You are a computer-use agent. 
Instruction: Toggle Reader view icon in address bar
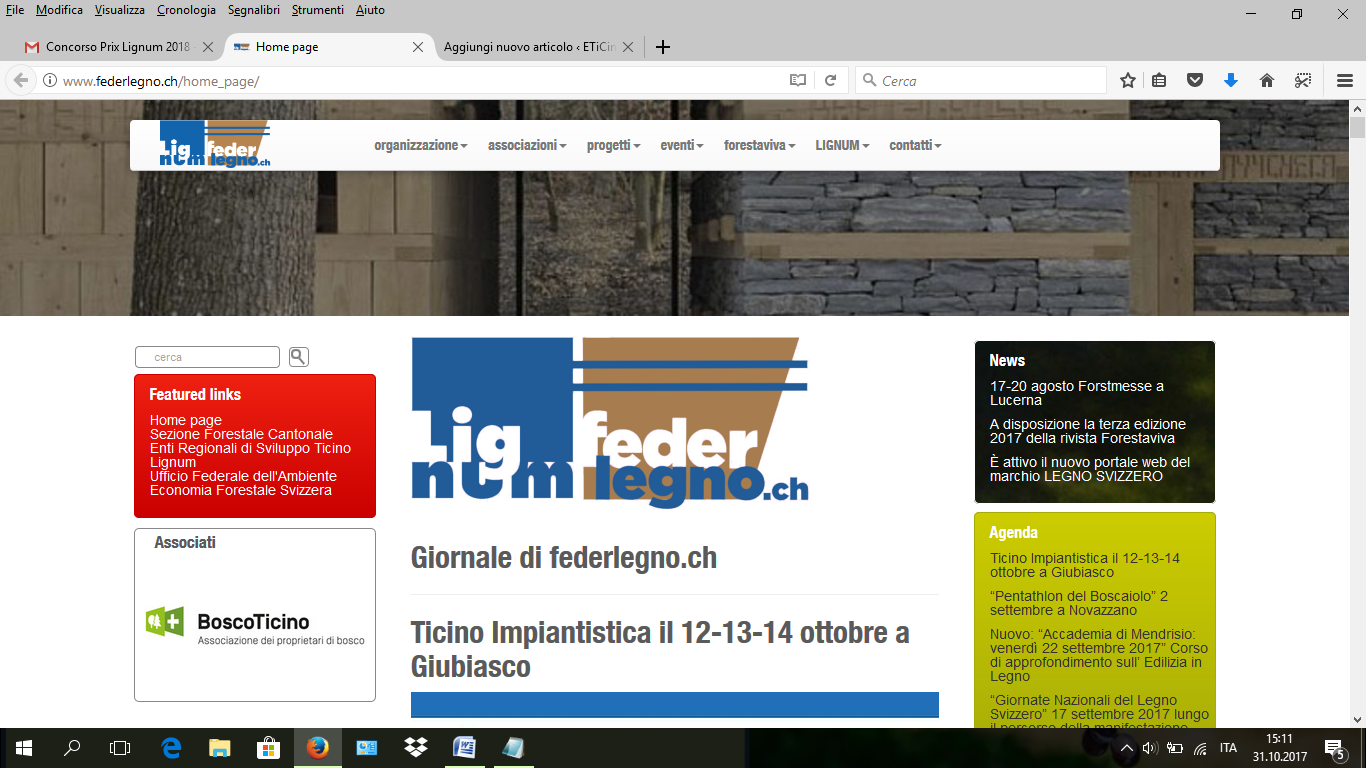798,81
